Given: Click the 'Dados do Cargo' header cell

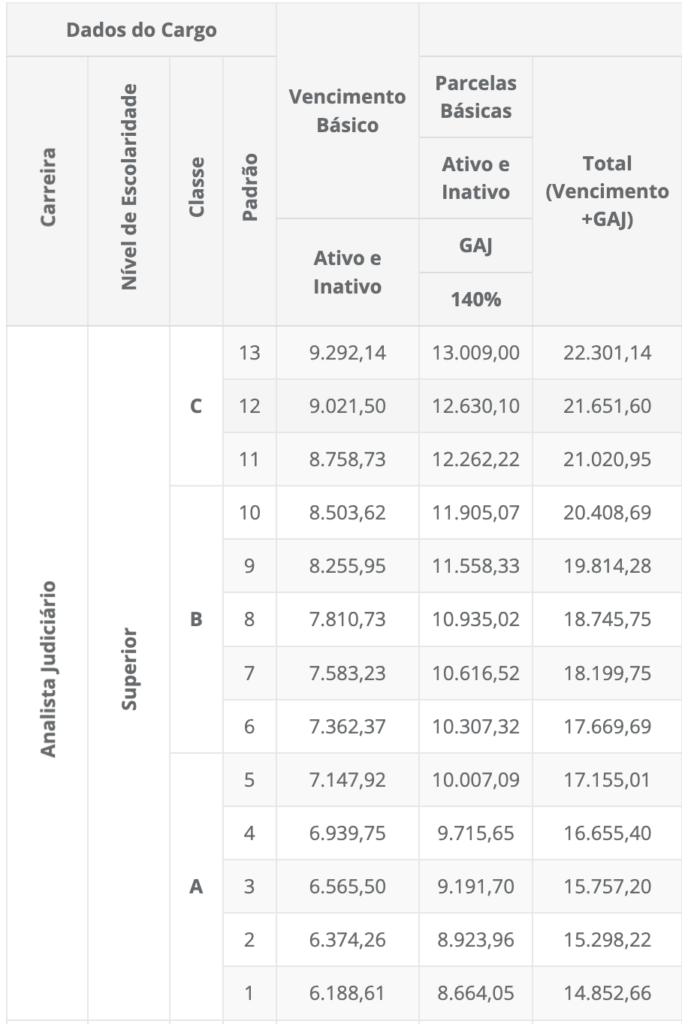Looking at the screenshot, I should click(141, 30).
